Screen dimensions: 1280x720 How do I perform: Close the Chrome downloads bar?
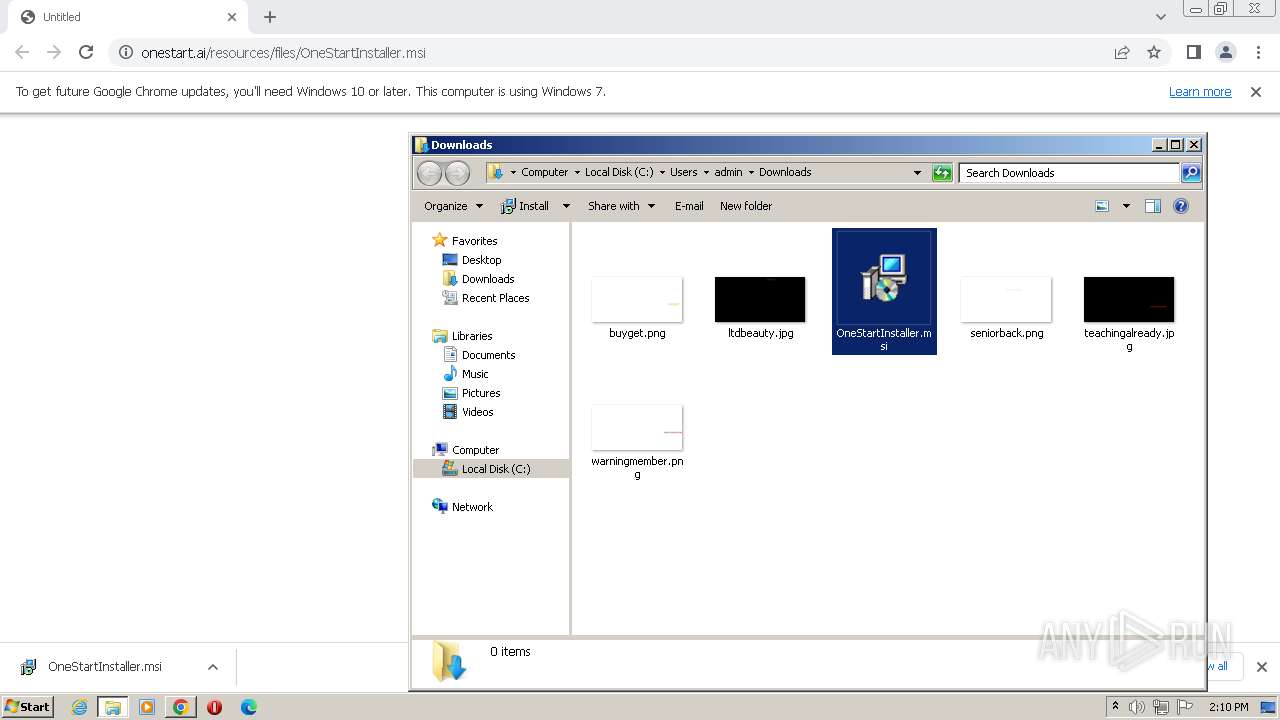(x=1261, y=667)
